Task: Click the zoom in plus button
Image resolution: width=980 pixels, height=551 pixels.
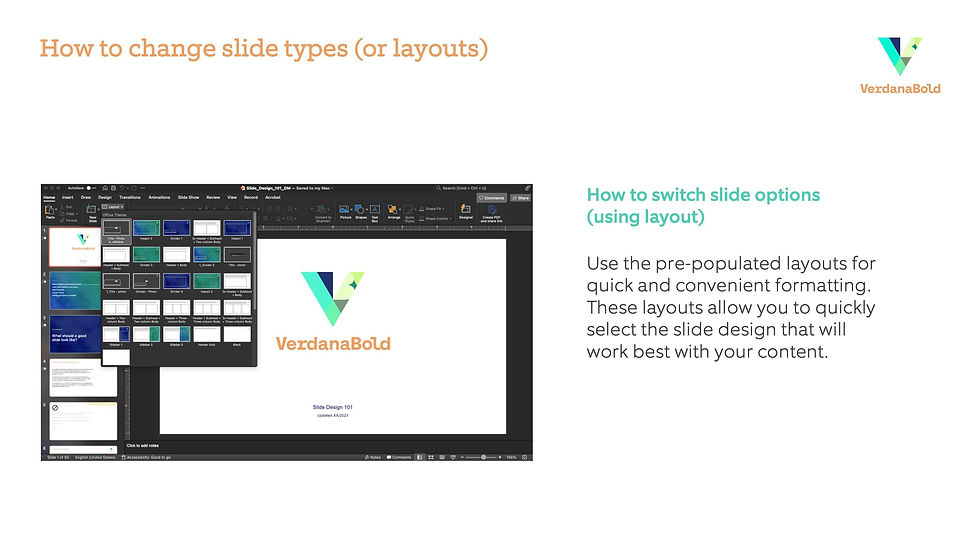Action: click(500, 457)
